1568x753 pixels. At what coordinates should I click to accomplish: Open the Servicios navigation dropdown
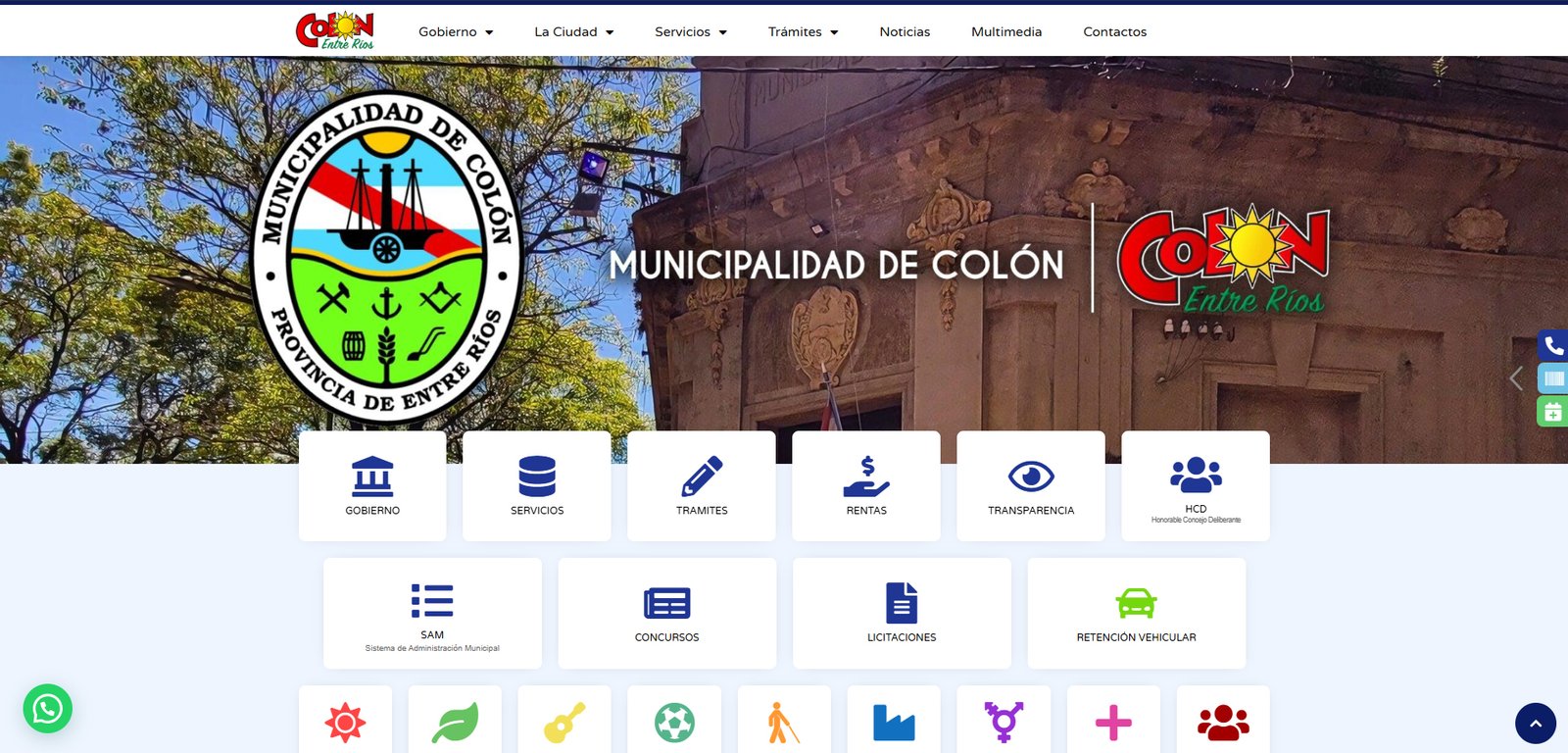click(691, 31)
